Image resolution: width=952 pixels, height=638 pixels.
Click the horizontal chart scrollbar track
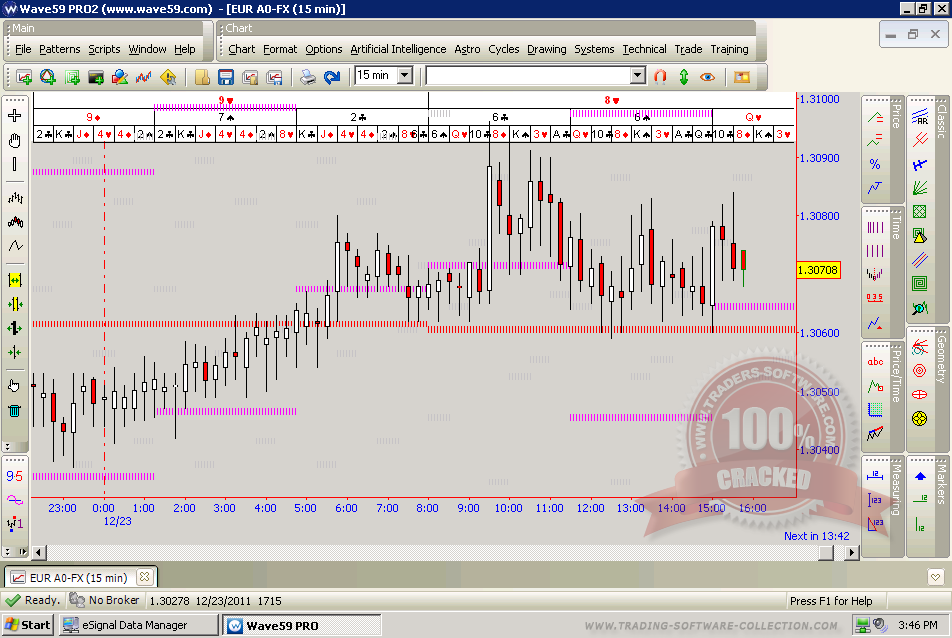400,552
